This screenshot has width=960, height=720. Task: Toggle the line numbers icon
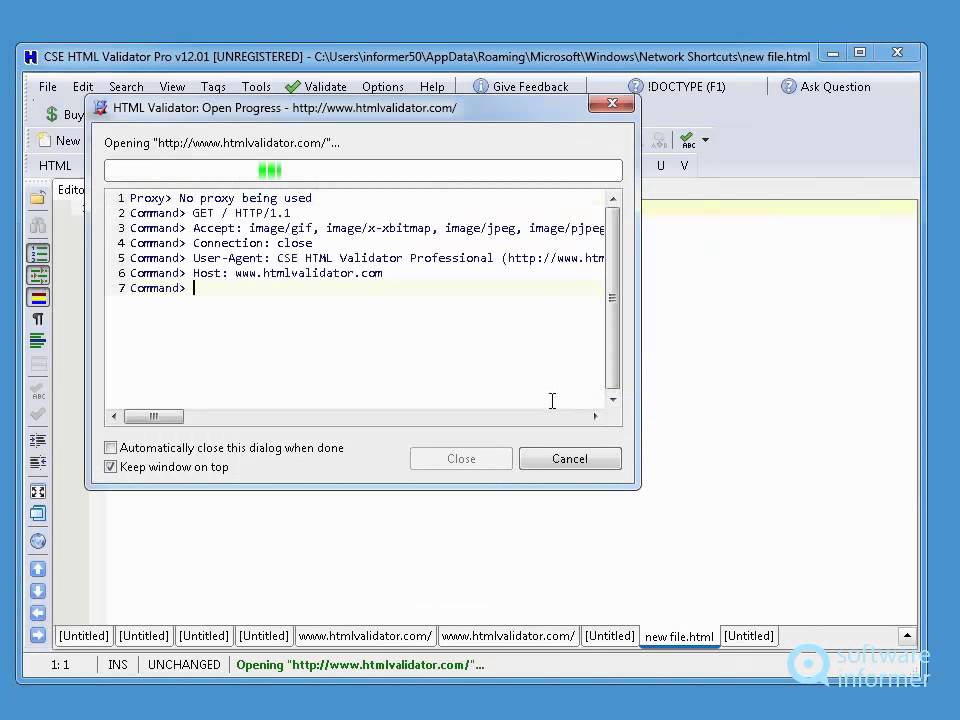tap(38, 253)
